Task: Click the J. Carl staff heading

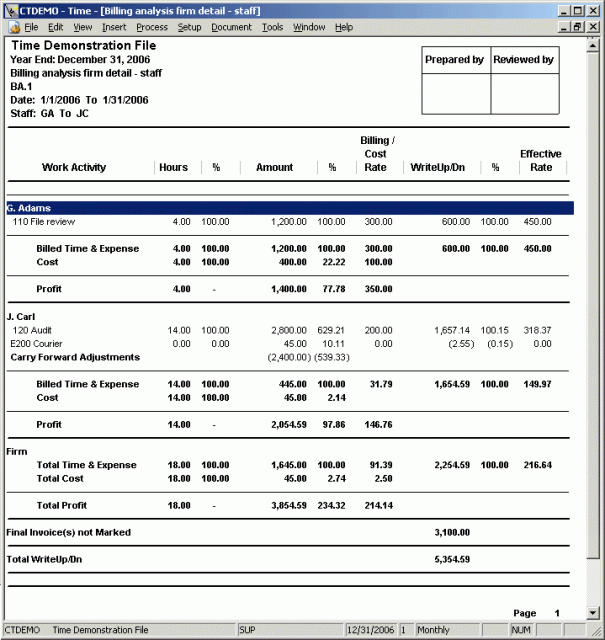Action: [x=23, y=316]
